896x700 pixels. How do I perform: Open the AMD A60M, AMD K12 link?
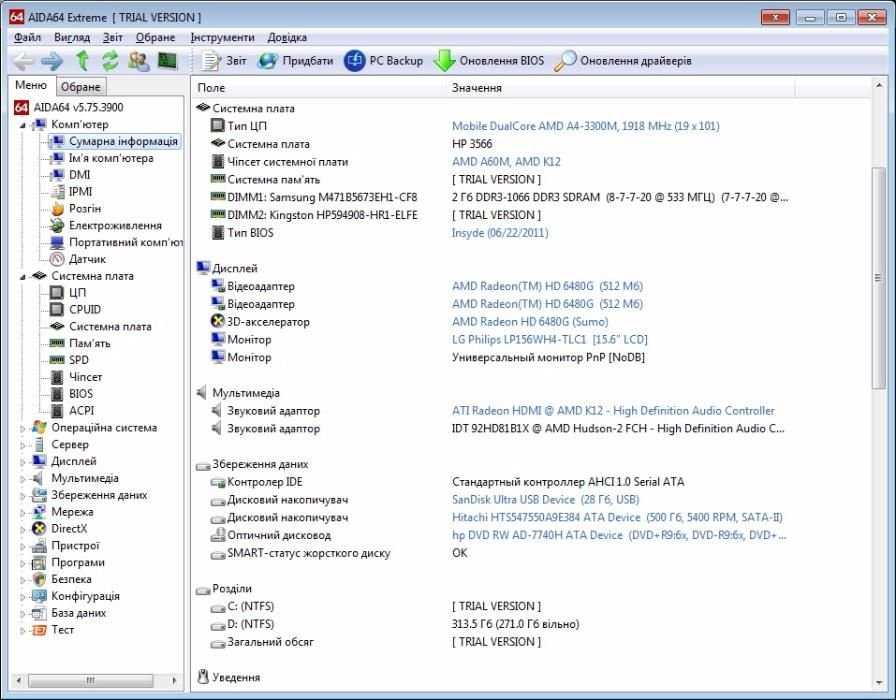click(506, 162)
